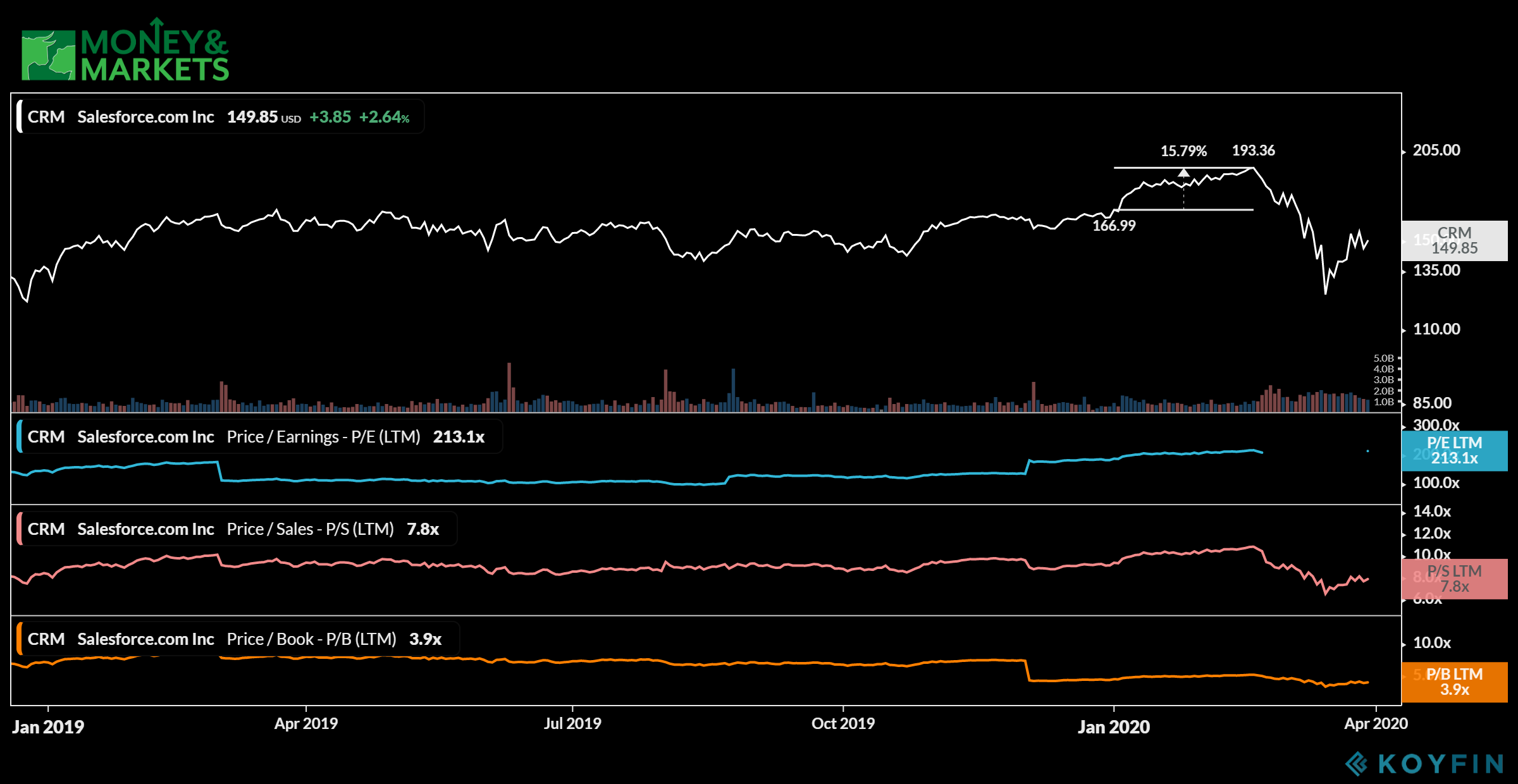Click the blue P/E series color marker
1518x784 pixels.
tap(20, 437)
